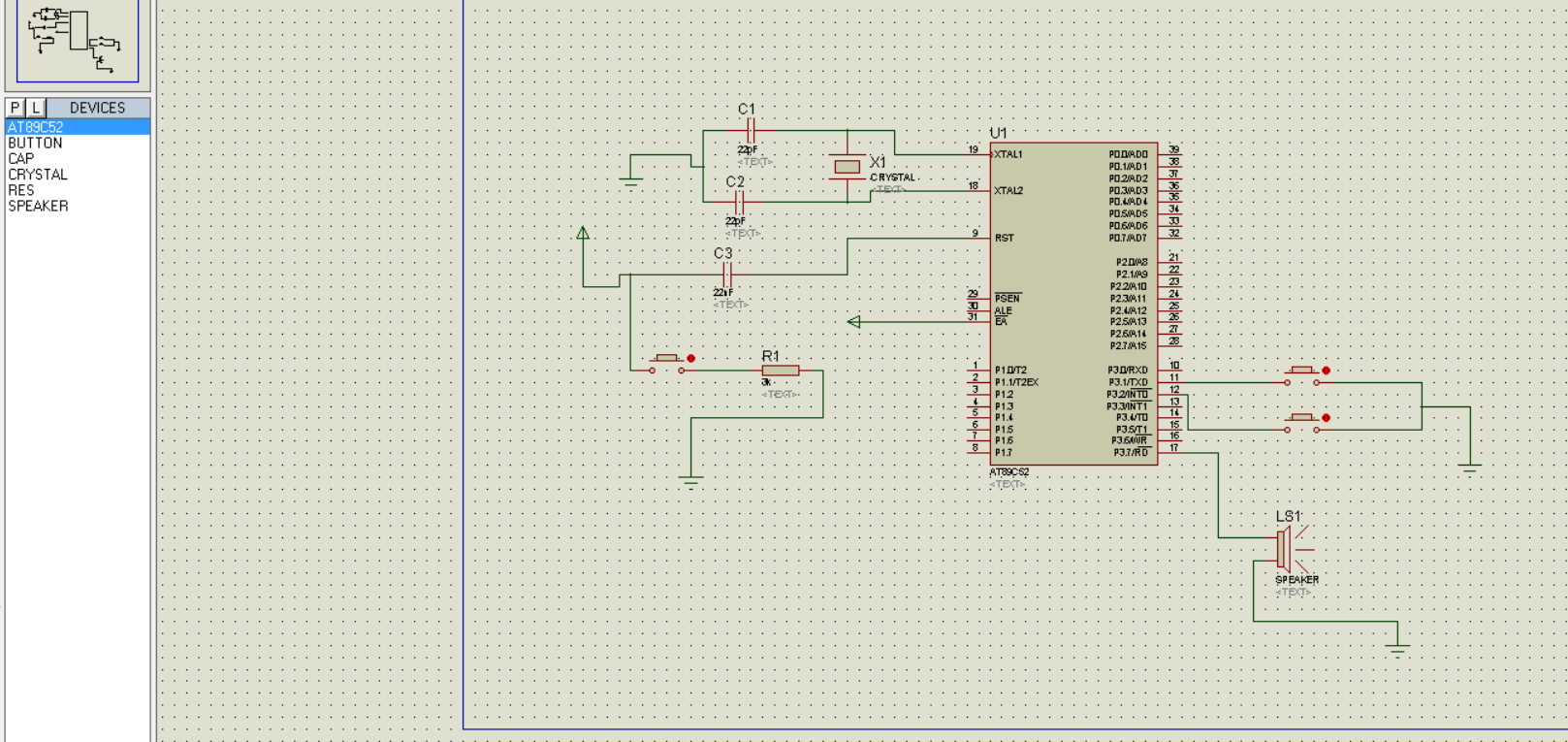1568x742 pixels.
Task: Click the P1.0/T2 pin label
Action: click(1010, 371)
